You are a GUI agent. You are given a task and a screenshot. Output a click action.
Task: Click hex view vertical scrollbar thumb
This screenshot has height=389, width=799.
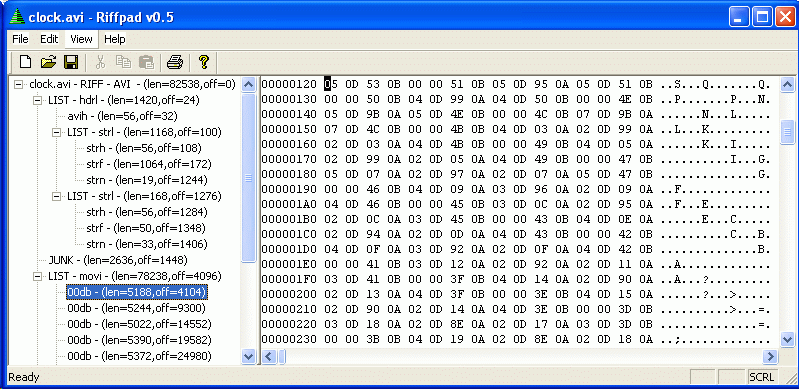[x=787, y=133]
